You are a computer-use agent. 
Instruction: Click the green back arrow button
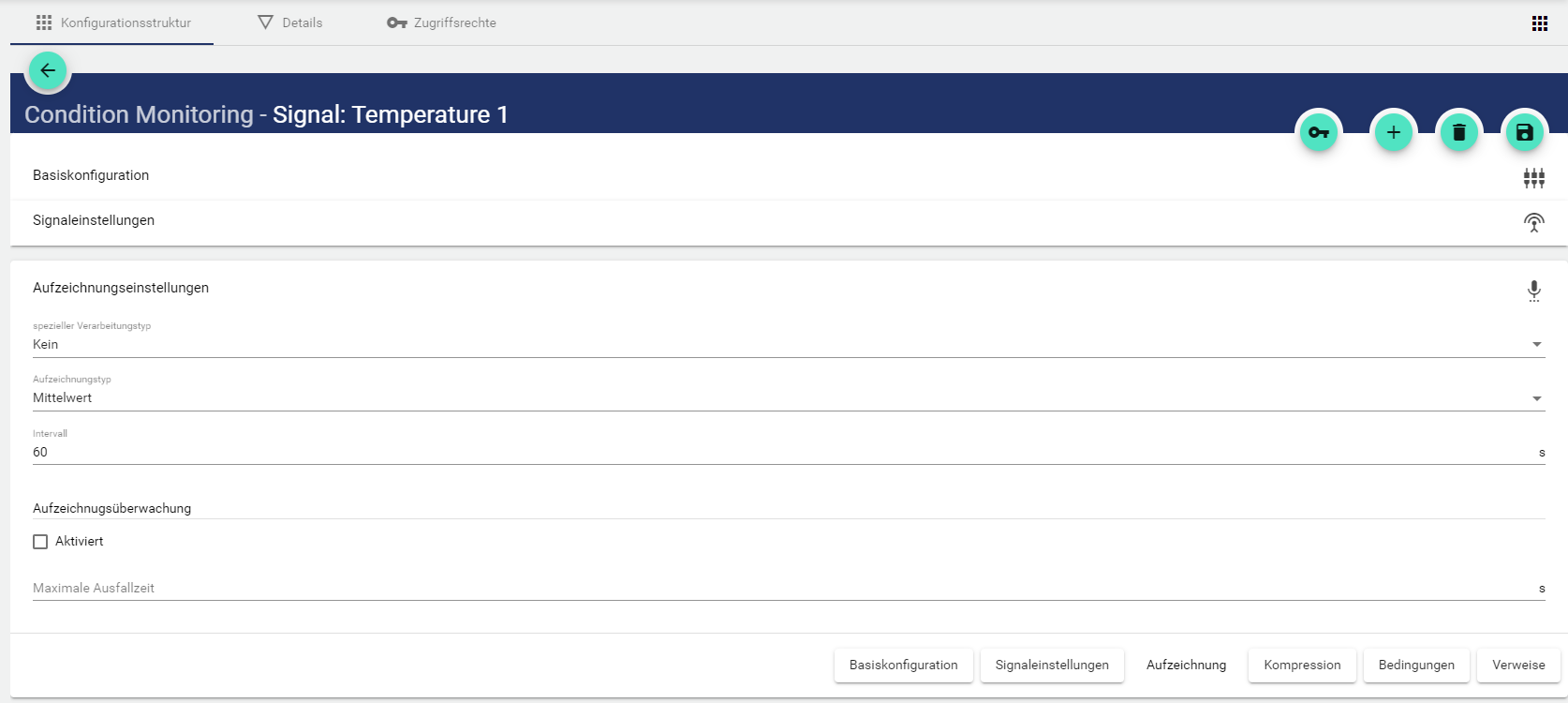coord(48,70)
